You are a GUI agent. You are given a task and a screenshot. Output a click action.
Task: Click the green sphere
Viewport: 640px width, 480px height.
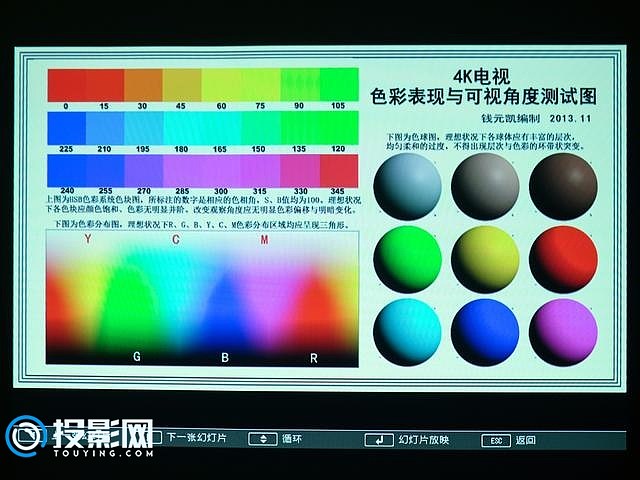(x=407, y=260)
